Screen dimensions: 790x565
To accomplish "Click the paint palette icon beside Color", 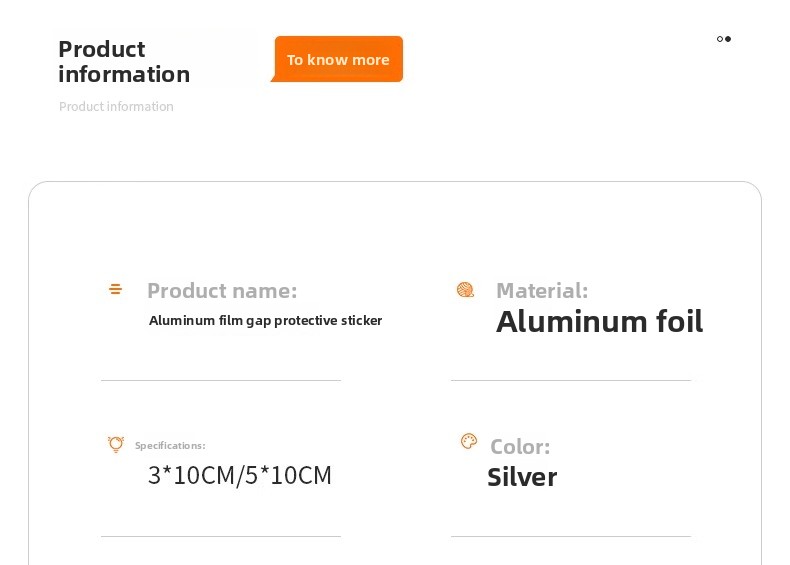I will point(469,442).
